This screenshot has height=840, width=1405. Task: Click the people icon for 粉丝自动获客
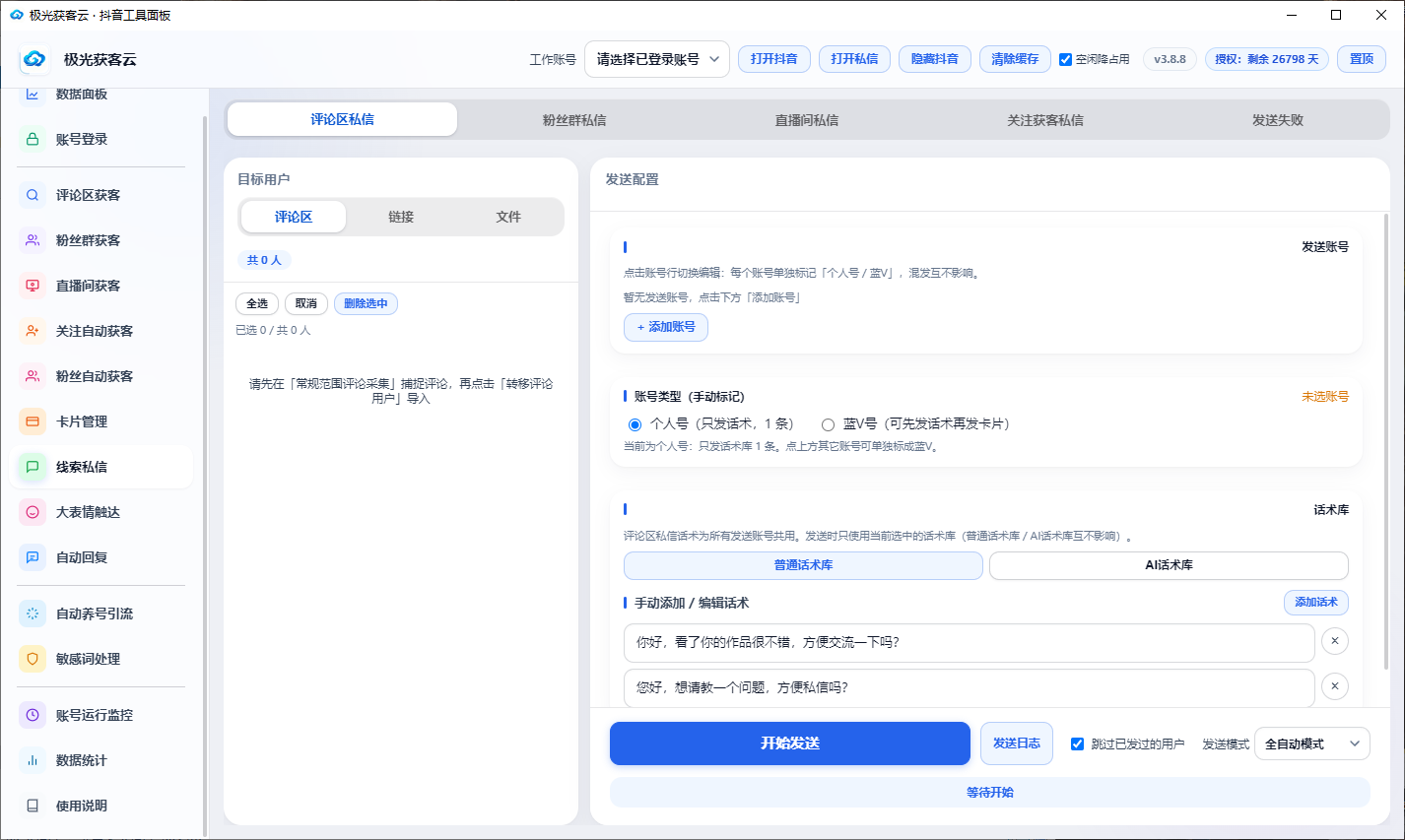point(33,376)
